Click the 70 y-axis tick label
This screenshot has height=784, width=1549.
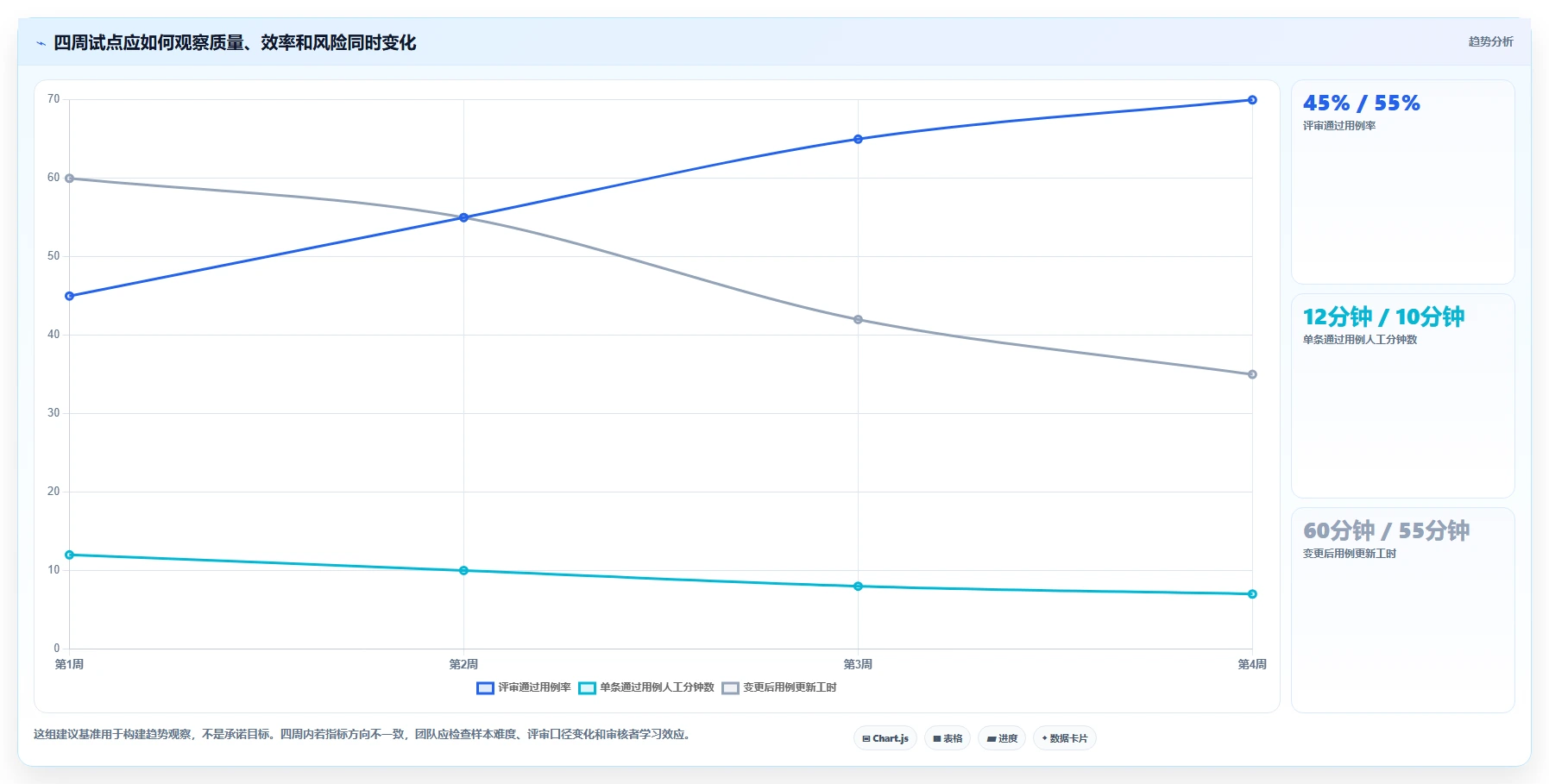[x=54, y=99]
